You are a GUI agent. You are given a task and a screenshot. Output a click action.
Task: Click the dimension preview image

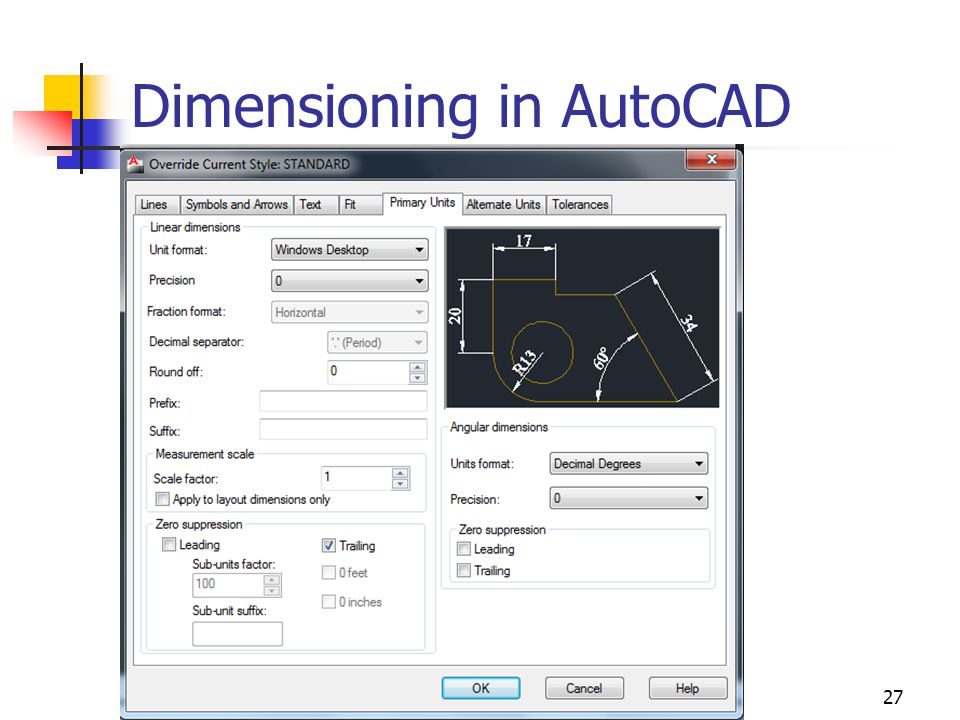click(x=582, y=318)
